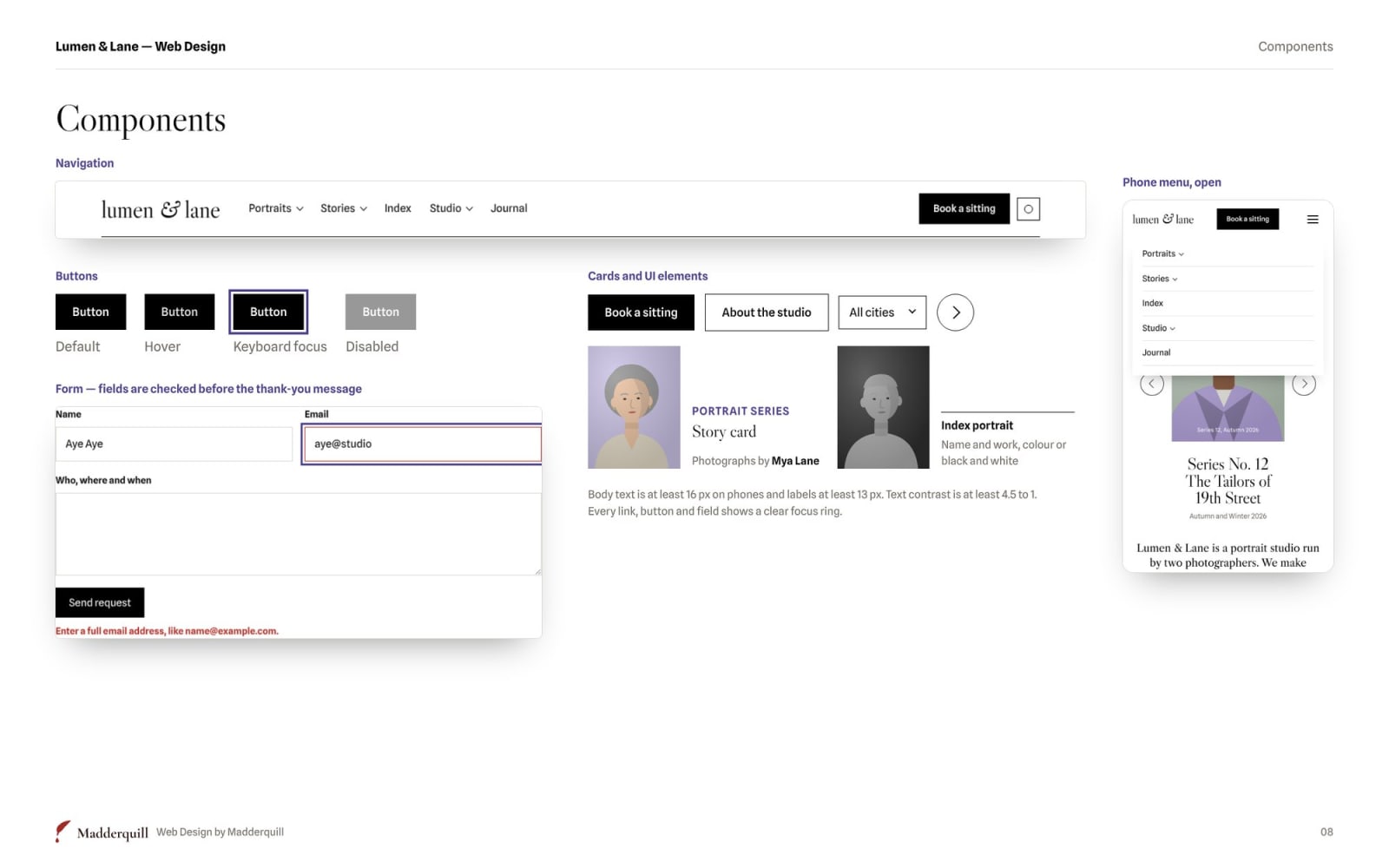This screenshot has height=868, width=1389.
Task: Open the hamburger menu in phone preview
Action: click(x=1313, y=220)
